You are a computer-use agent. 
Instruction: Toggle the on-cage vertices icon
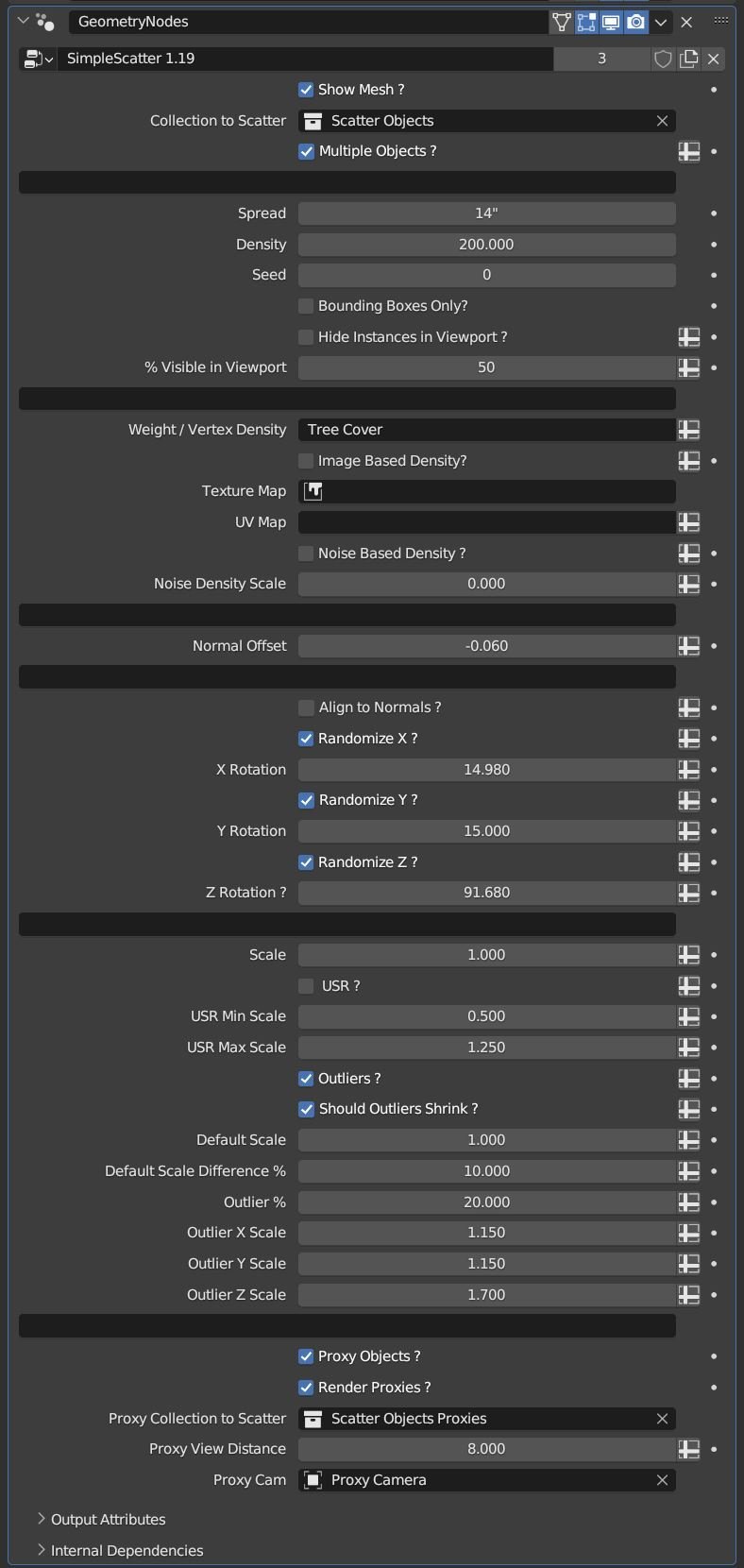pos(562,21)
